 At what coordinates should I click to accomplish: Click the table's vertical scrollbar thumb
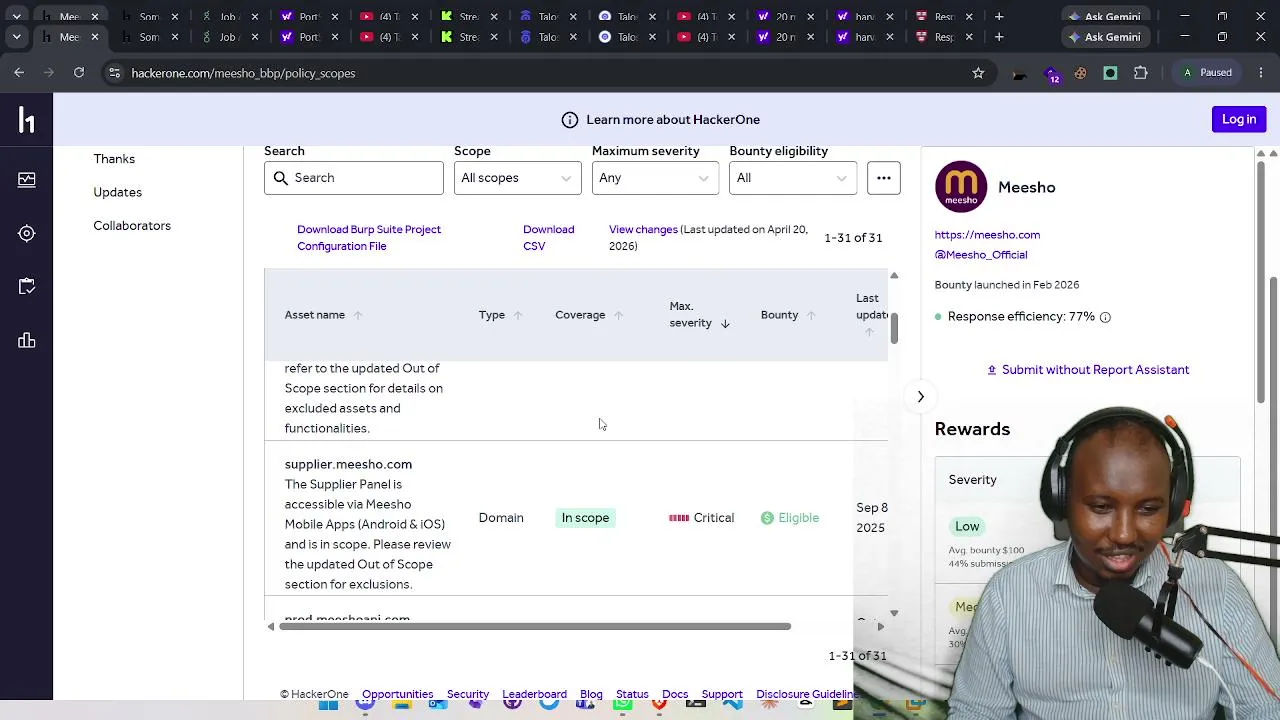point(894,328)
